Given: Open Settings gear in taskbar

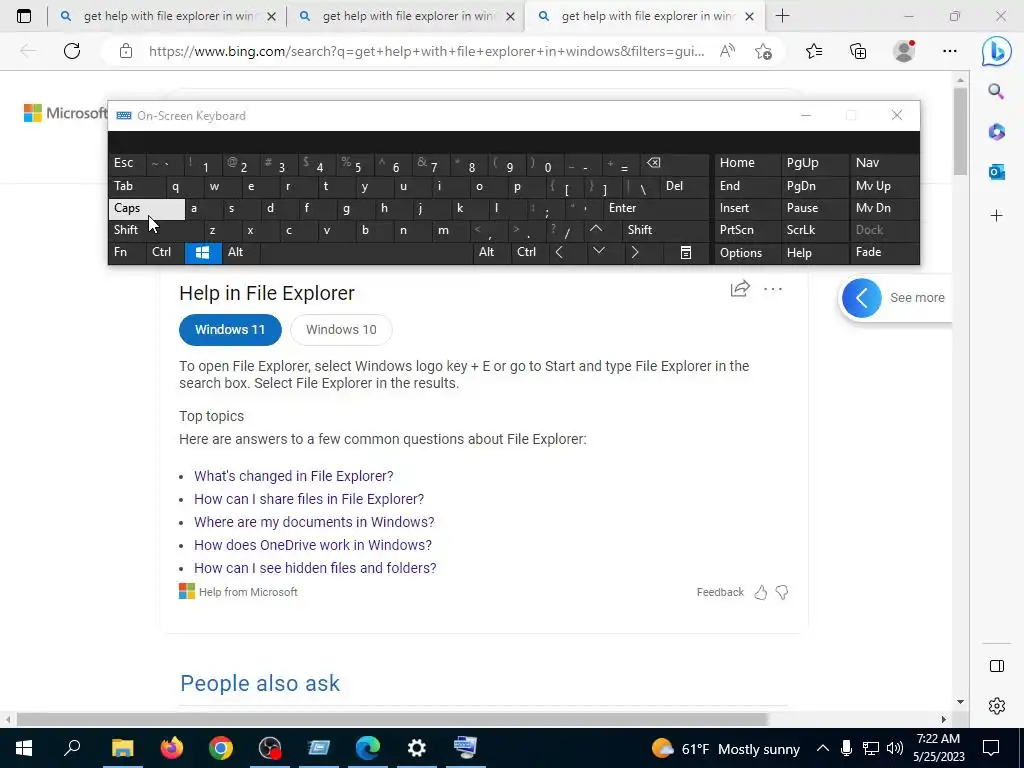Looking at the screenshot, I should point(417,748).
